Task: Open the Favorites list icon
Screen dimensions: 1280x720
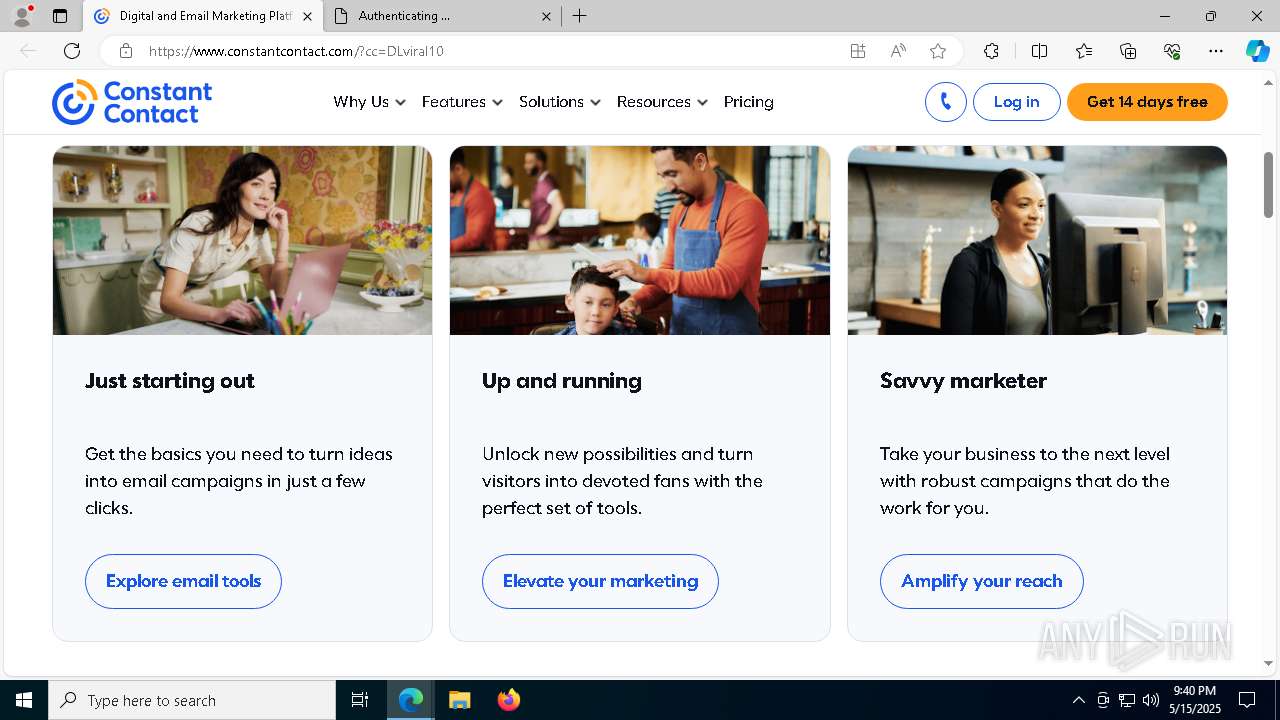Action: coord(1084,51)
